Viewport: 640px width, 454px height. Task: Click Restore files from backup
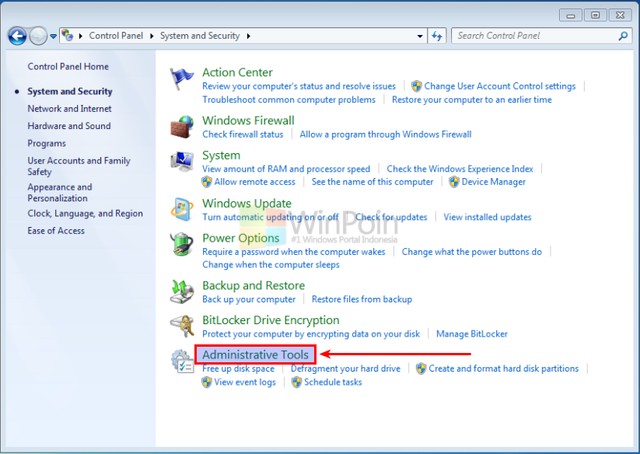(x=362, y=299)
